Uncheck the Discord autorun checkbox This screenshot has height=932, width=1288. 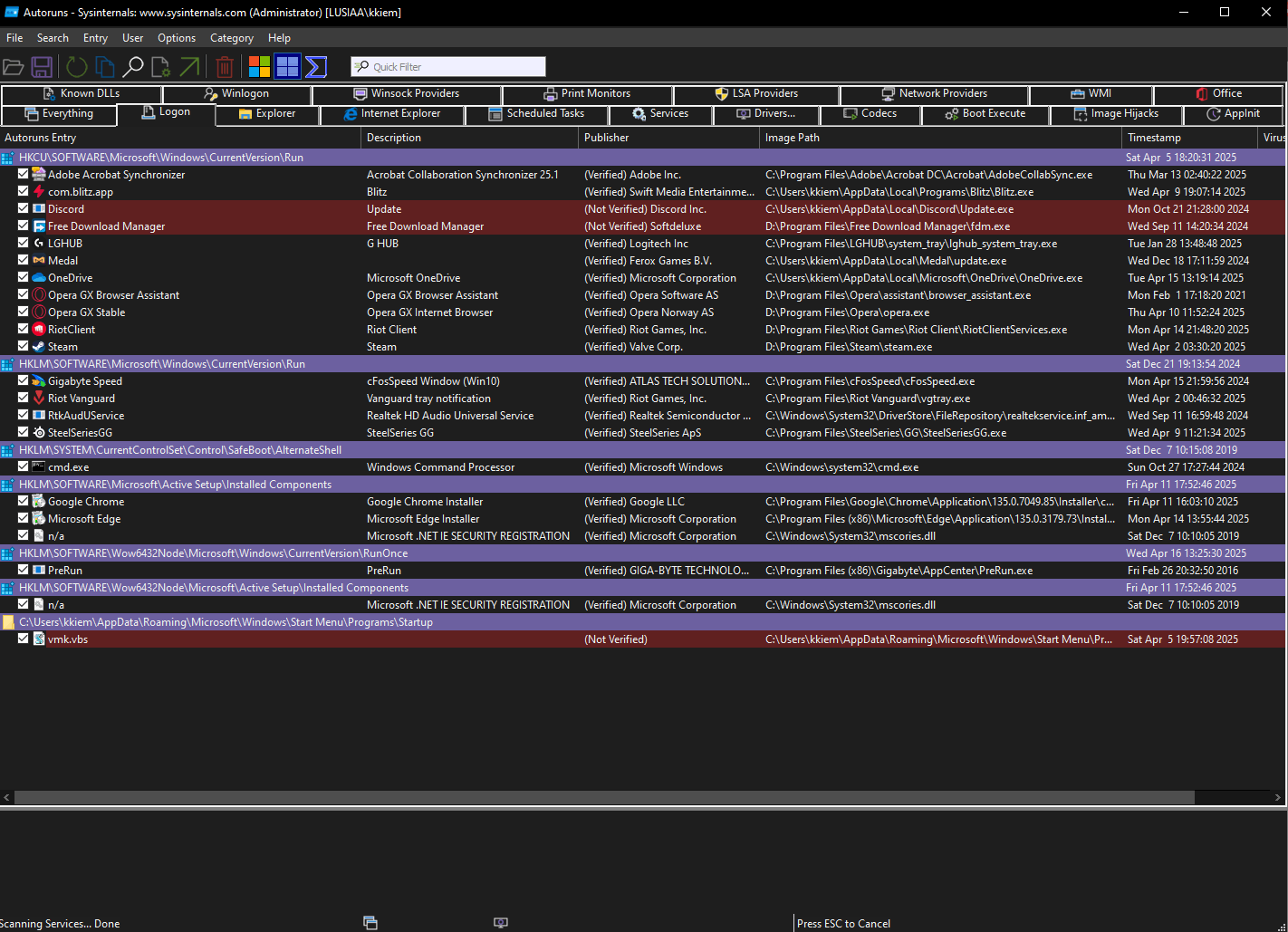pyautogui.click(x=24, y=209)
